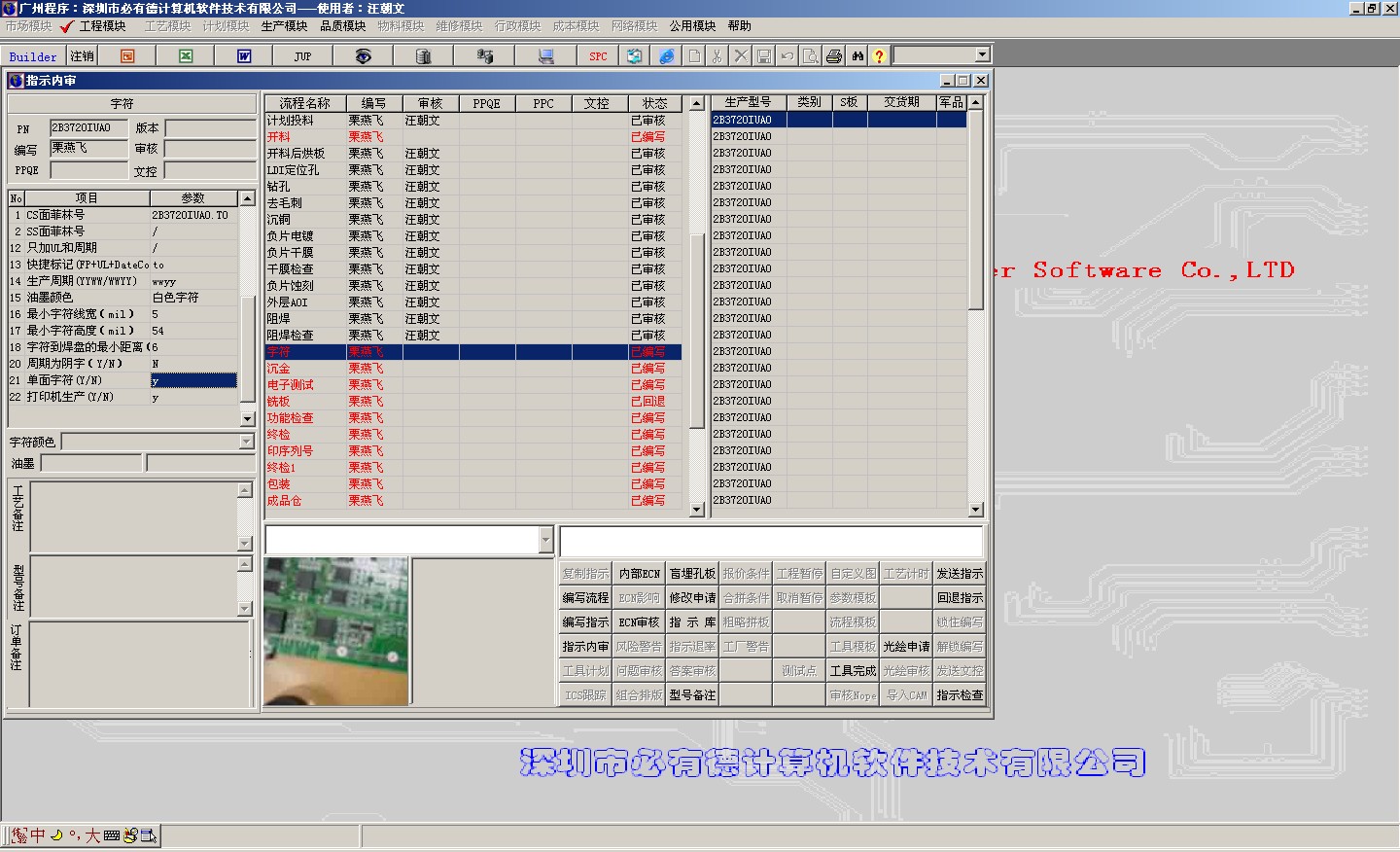1400x852 pixels.
Task: Click down arrow of process list scrollbar
Action: coord(696,509)
